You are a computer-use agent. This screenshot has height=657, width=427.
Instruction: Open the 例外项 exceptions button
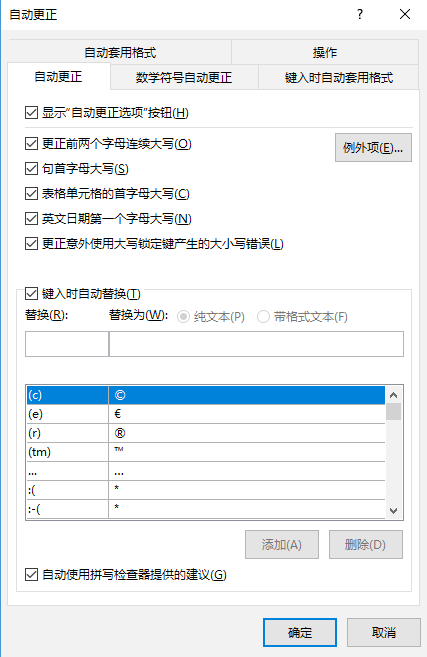click(x=373, y=147)
